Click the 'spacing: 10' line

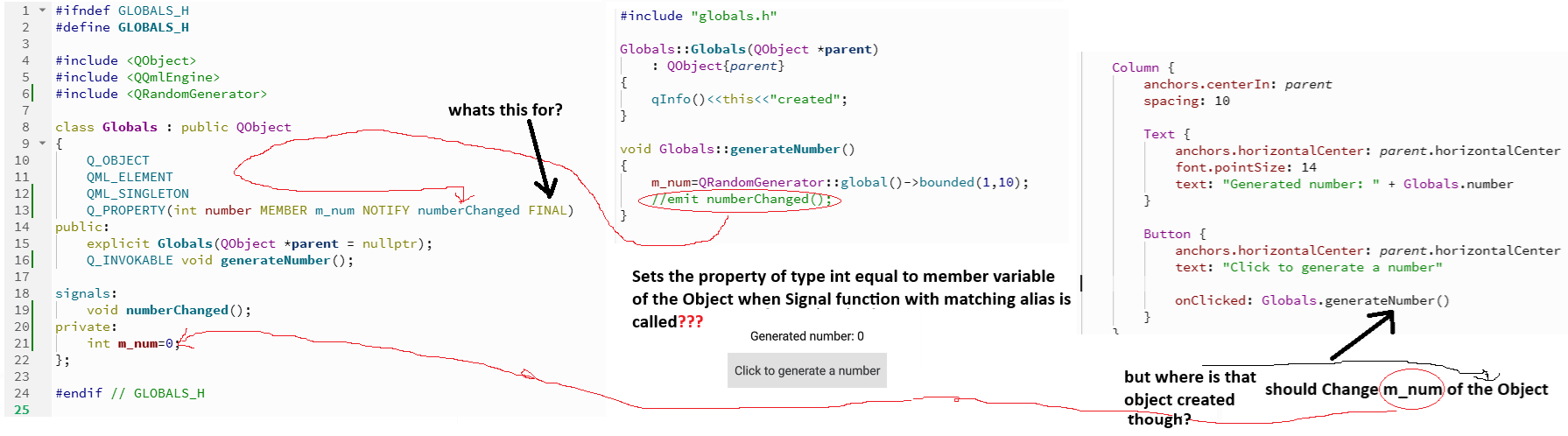[x=1187, y=101]
